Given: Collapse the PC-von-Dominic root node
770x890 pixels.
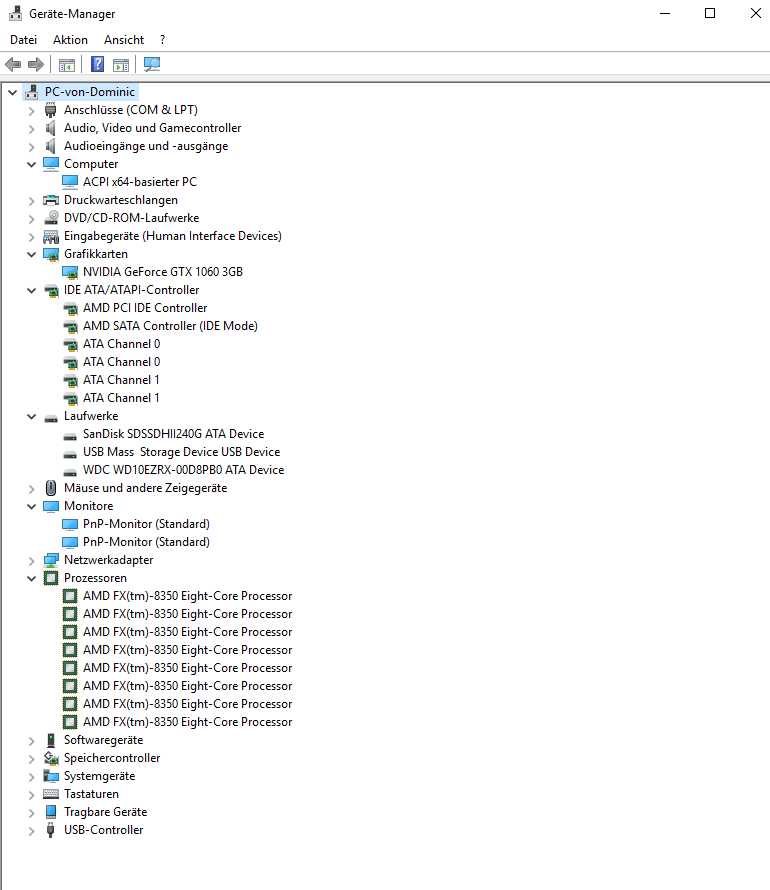Looking at the screenshot, I should point(12,92).
